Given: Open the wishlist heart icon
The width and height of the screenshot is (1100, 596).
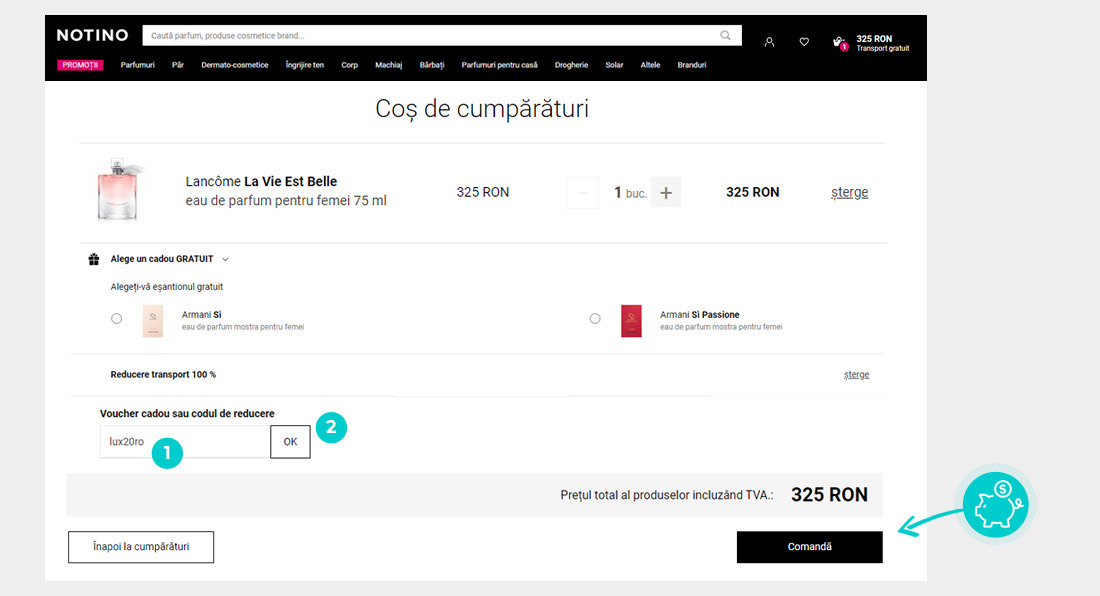Looking at the screenshot, I should [804, 42].
